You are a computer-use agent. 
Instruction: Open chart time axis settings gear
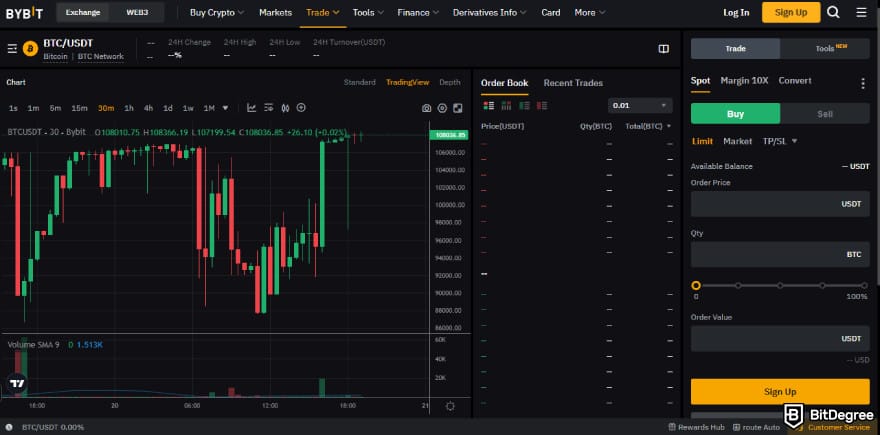tap(450, 406)
